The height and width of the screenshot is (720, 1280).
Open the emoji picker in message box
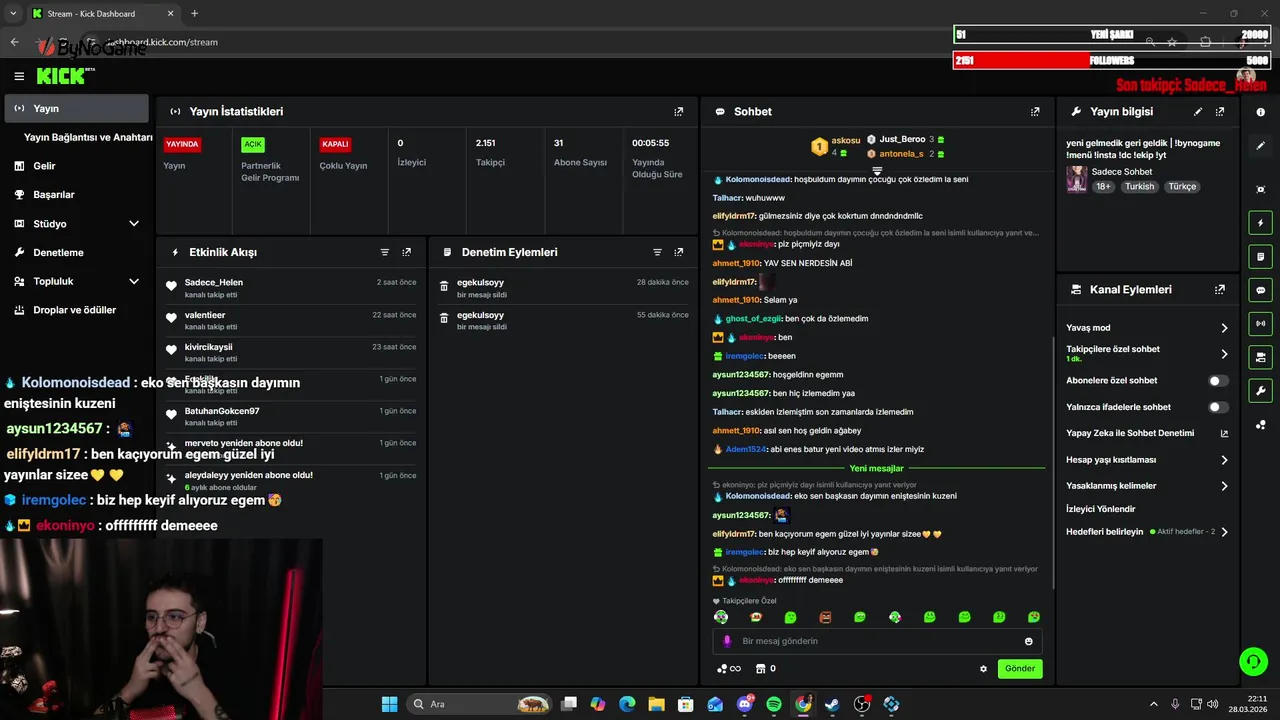(x=1028, y=641)
